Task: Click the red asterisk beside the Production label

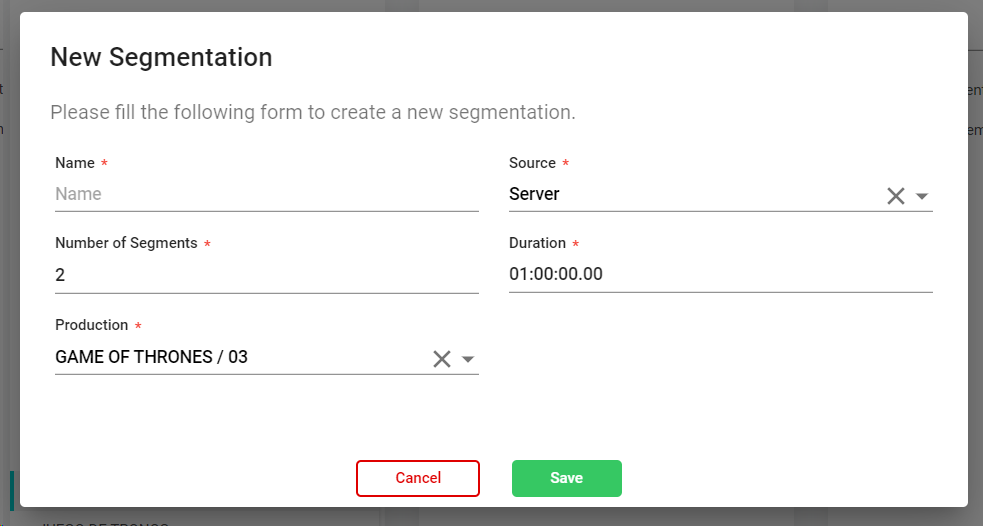Action: [x=138, y=326]
